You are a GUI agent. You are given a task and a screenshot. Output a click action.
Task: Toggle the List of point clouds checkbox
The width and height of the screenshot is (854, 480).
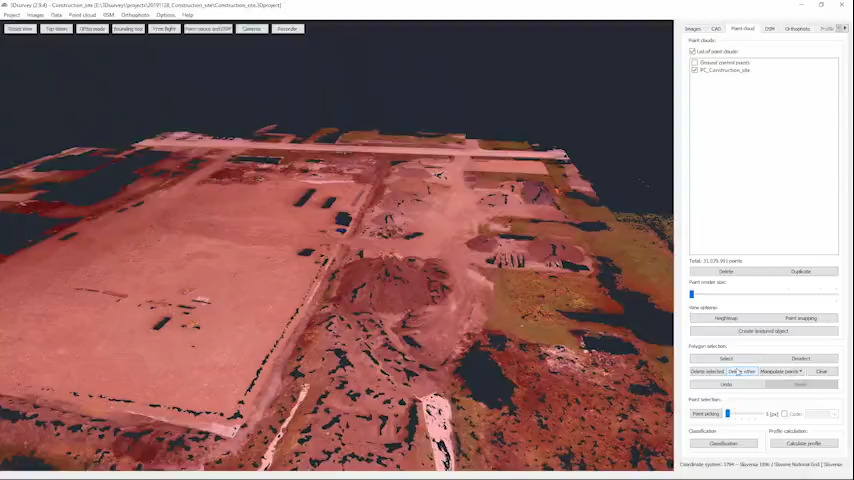pyautogui.click(x=693, y=51)
